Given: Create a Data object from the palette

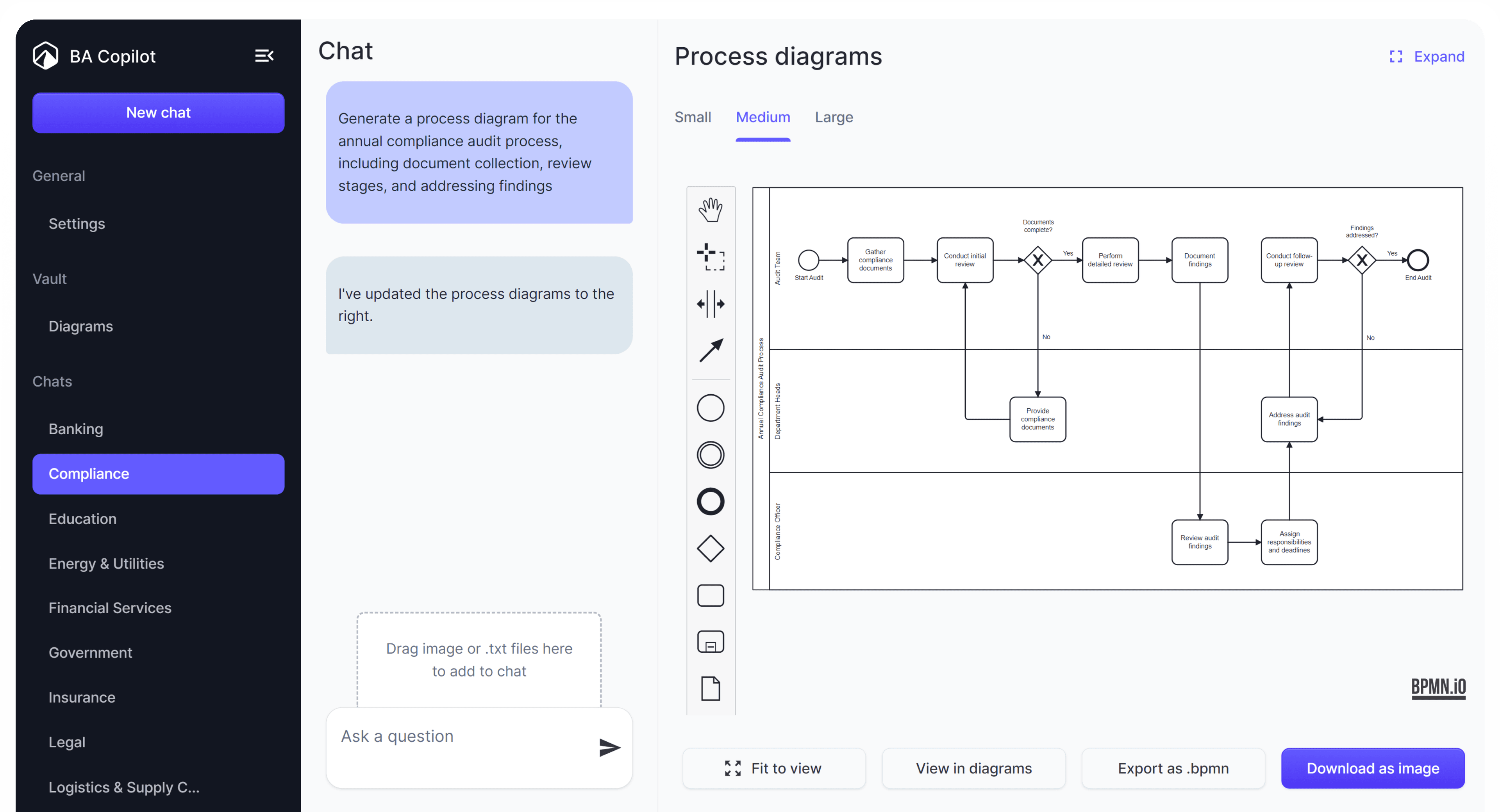Looking at the screenshot, I should click(x=711, y=689).
